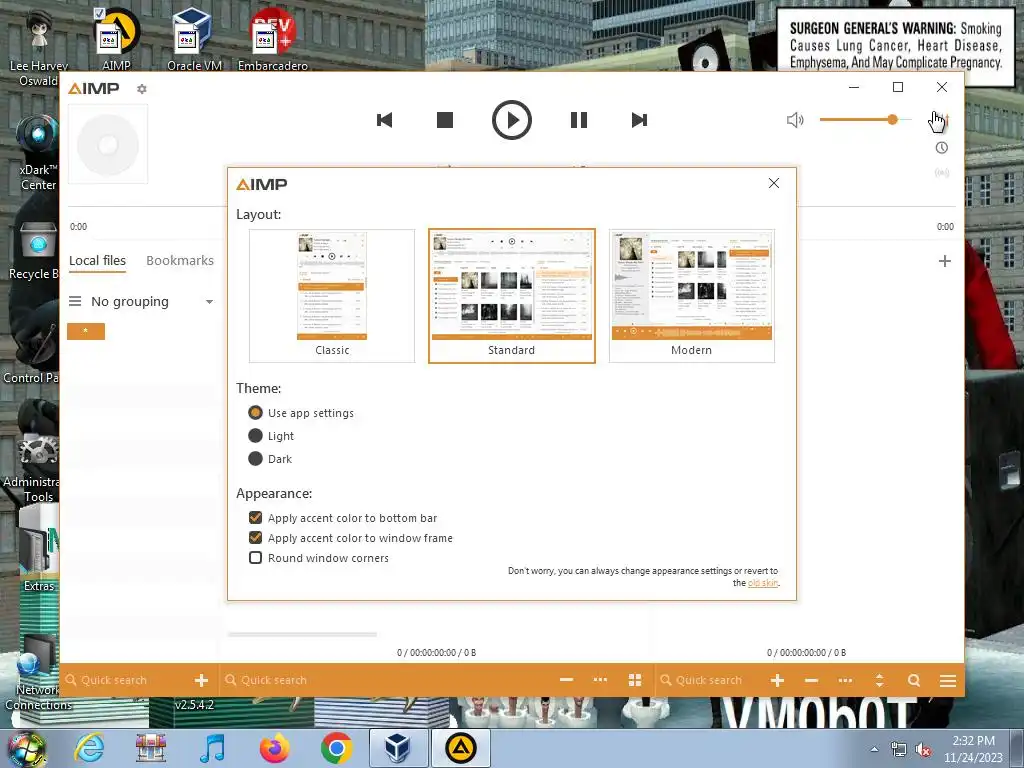Add files with the playlist plus icon
The image size is (1024, 768).
click(777, 680)
